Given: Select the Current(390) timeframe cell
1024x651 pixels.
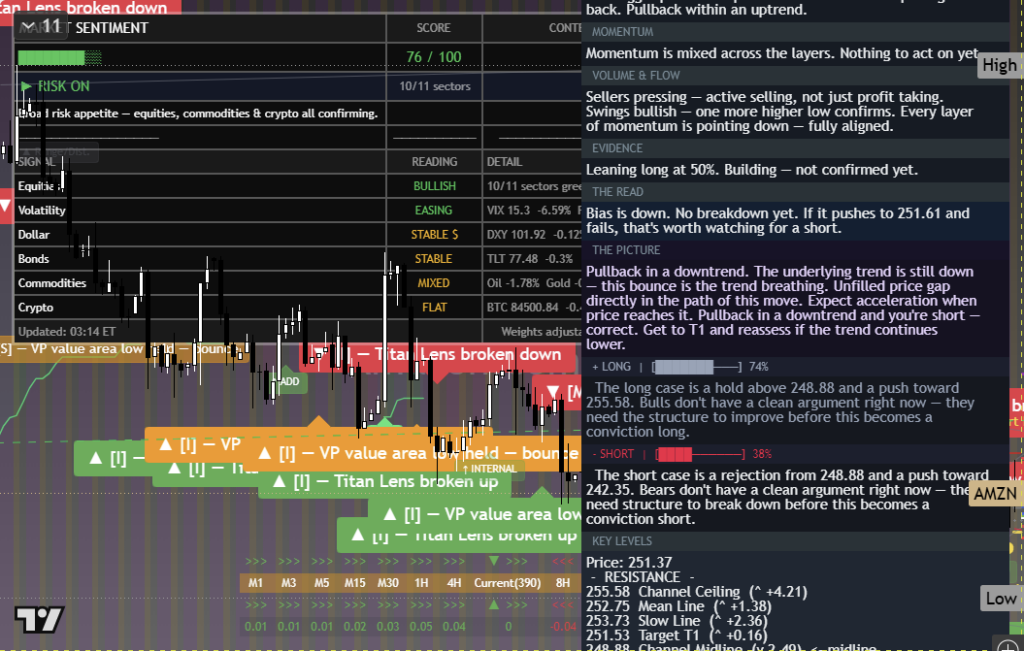Looking at the screenshot, I should point(507,582).
